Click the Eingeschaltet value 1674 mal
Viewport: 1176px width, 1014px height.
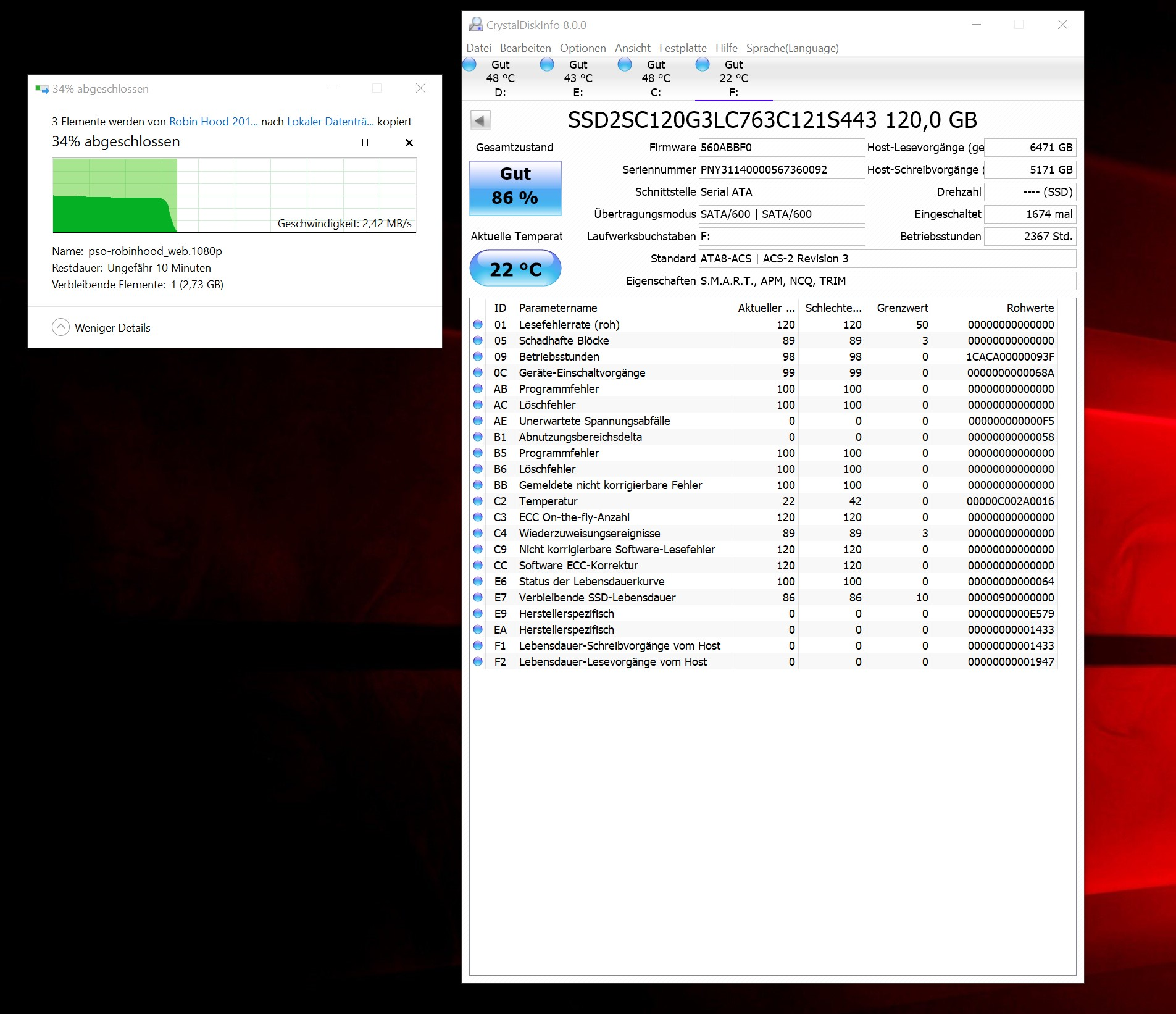pyautogui.click(x=1030, y=214)
